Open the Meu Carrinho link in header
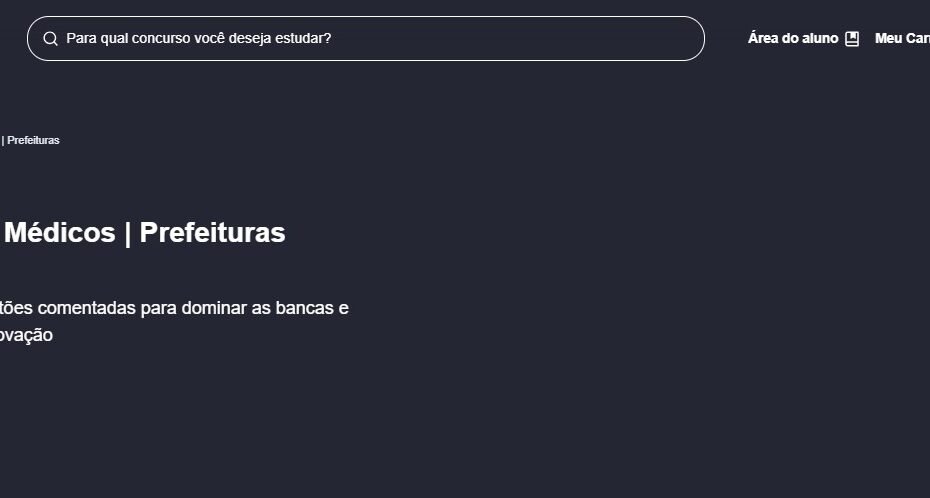This screenshot has height=498, width=930. [x=902, y=39]
